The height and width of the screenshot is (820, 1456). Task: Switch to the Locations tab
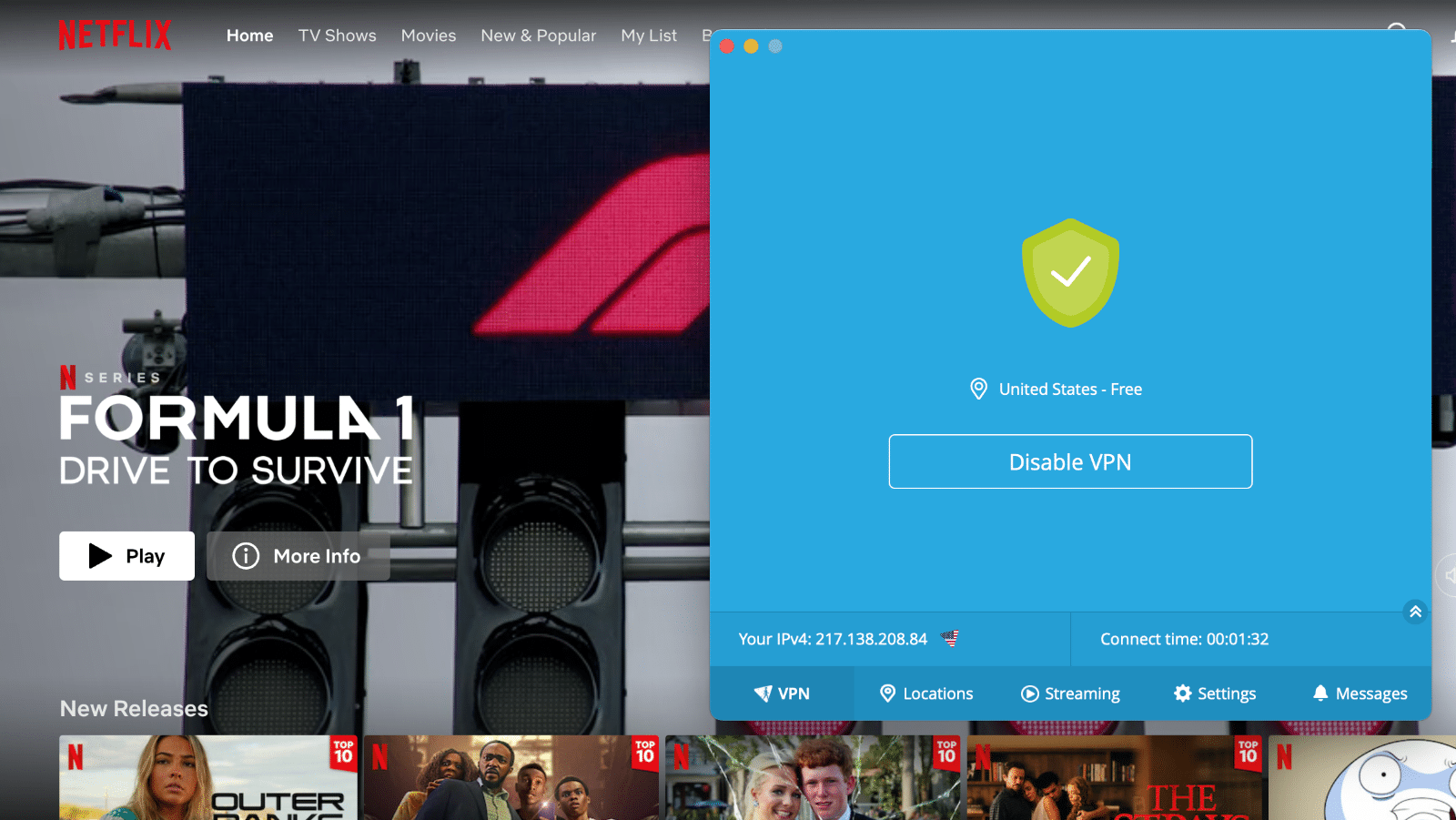tap(926, 693)
